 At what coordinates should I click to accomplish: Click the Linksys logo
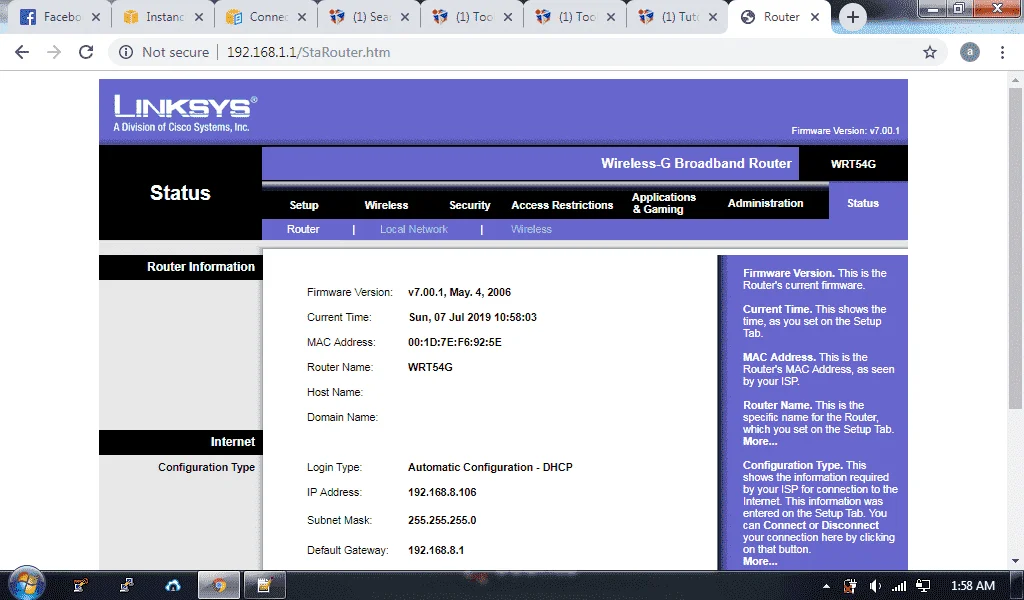click(x=185, y=113)
